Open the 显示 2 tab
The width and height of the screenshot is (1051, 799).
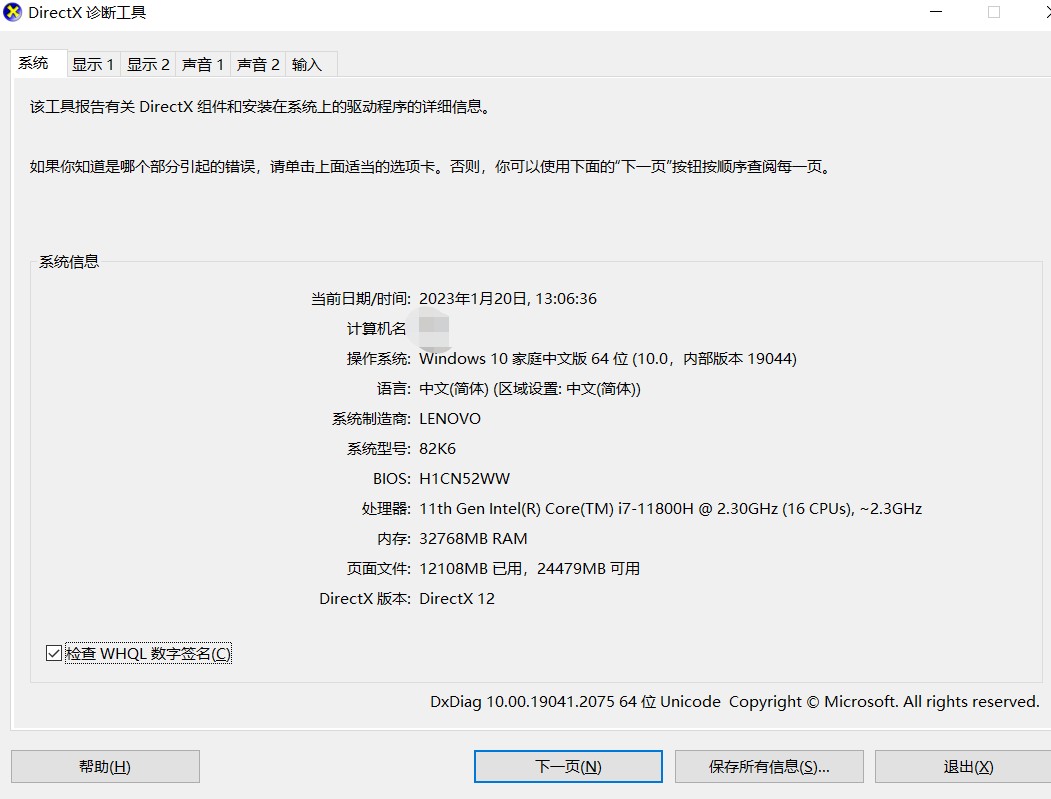click(148, 64)
